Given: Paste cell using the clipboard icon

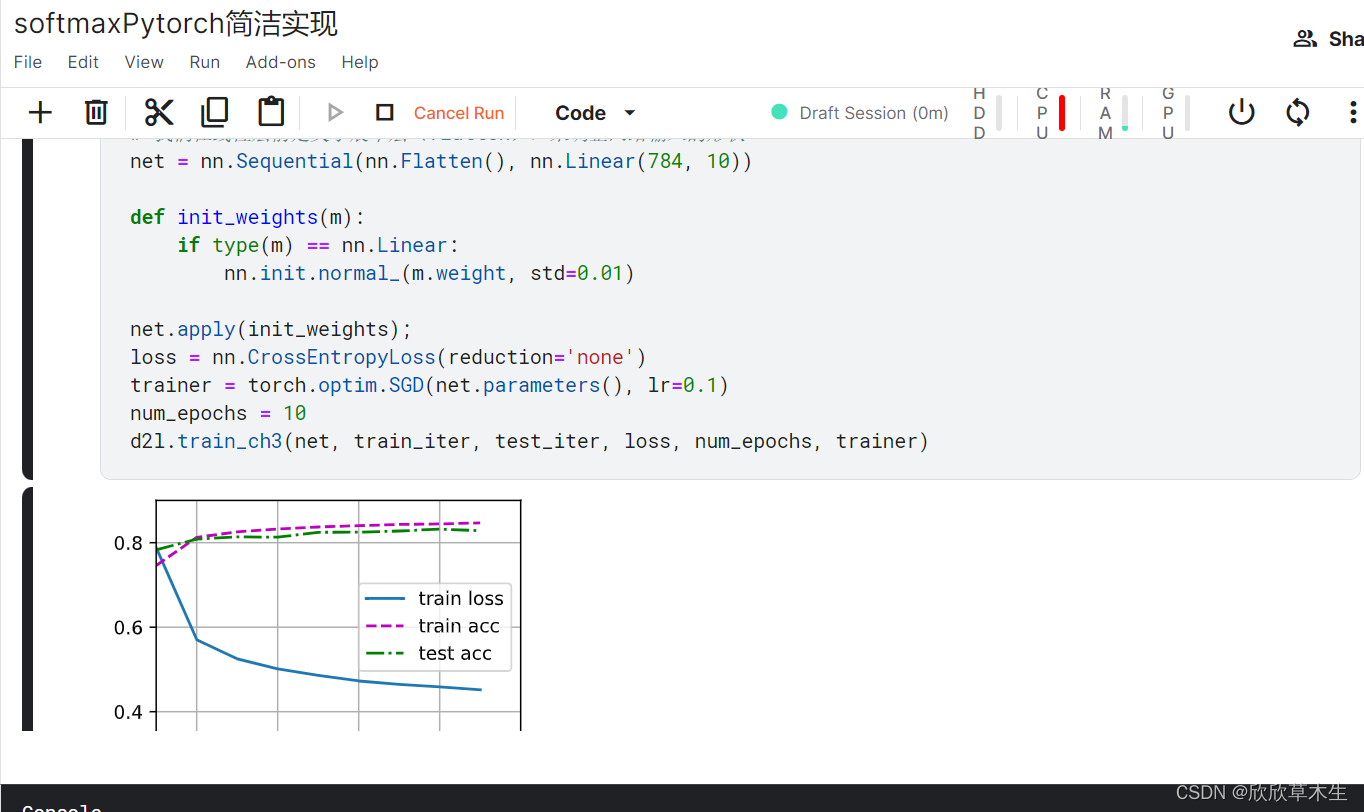Looking at the screenshot, I should tap(271, 112).
